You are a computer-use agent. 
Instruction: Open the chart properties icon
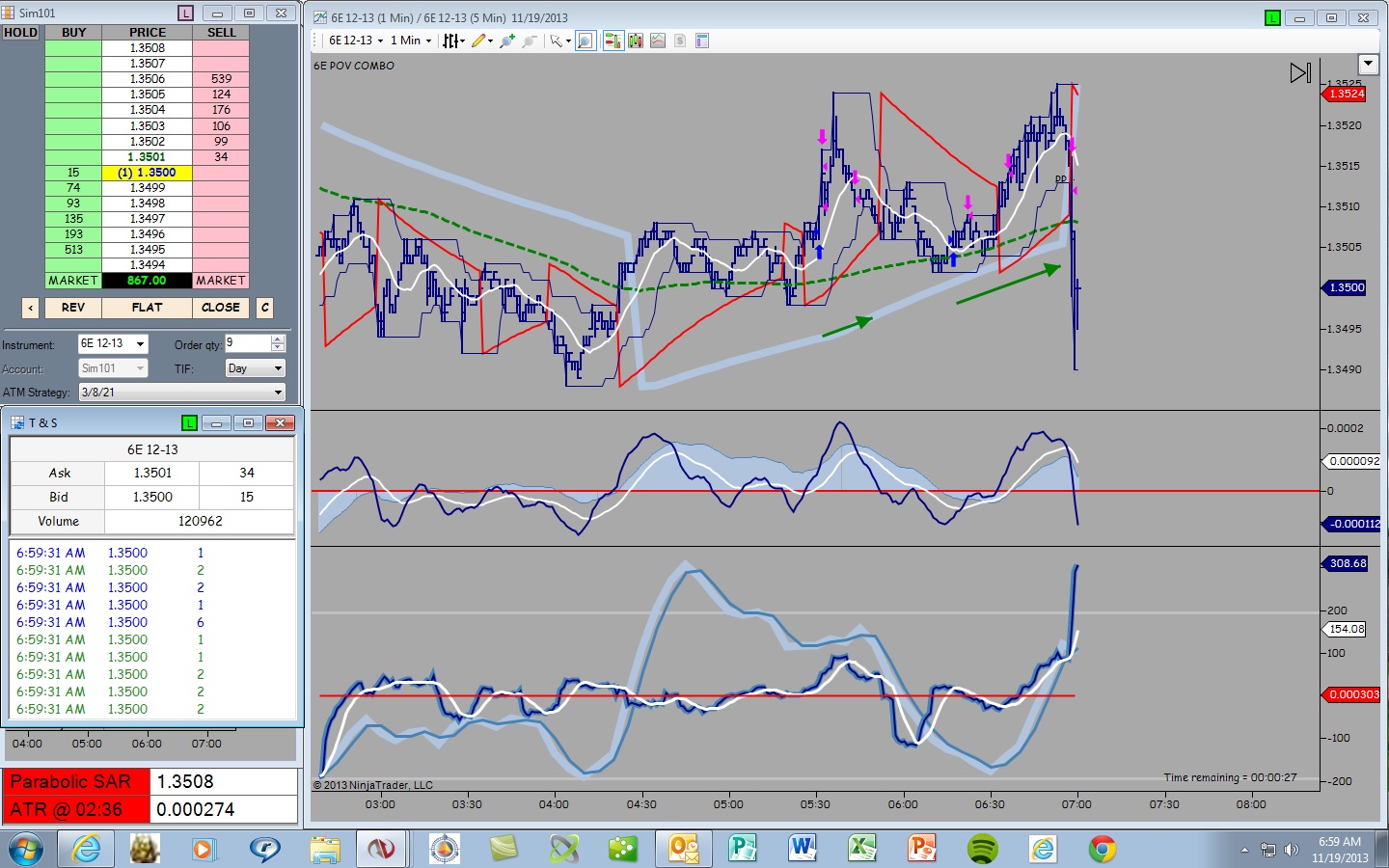click(702, 41)
